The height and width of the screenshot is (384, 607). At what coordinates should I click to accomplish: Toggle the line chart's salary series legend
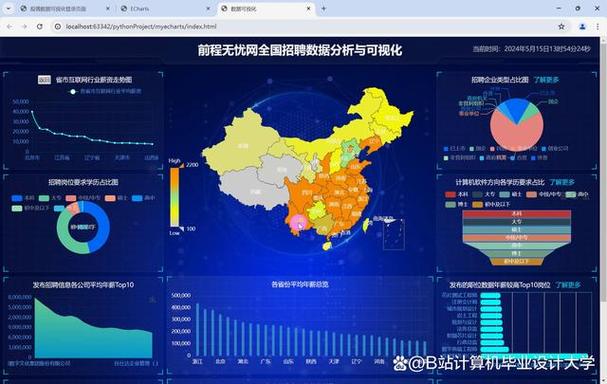(105, 92)
